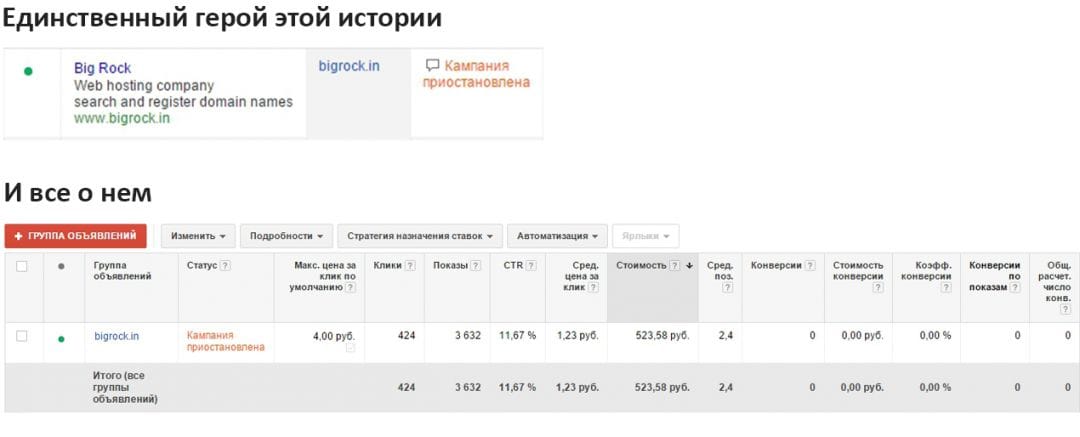Image resolution: width=1080 pixels, height=437 pixels.
Task: Open help icon under Сред. поз.
Action: 727,288
